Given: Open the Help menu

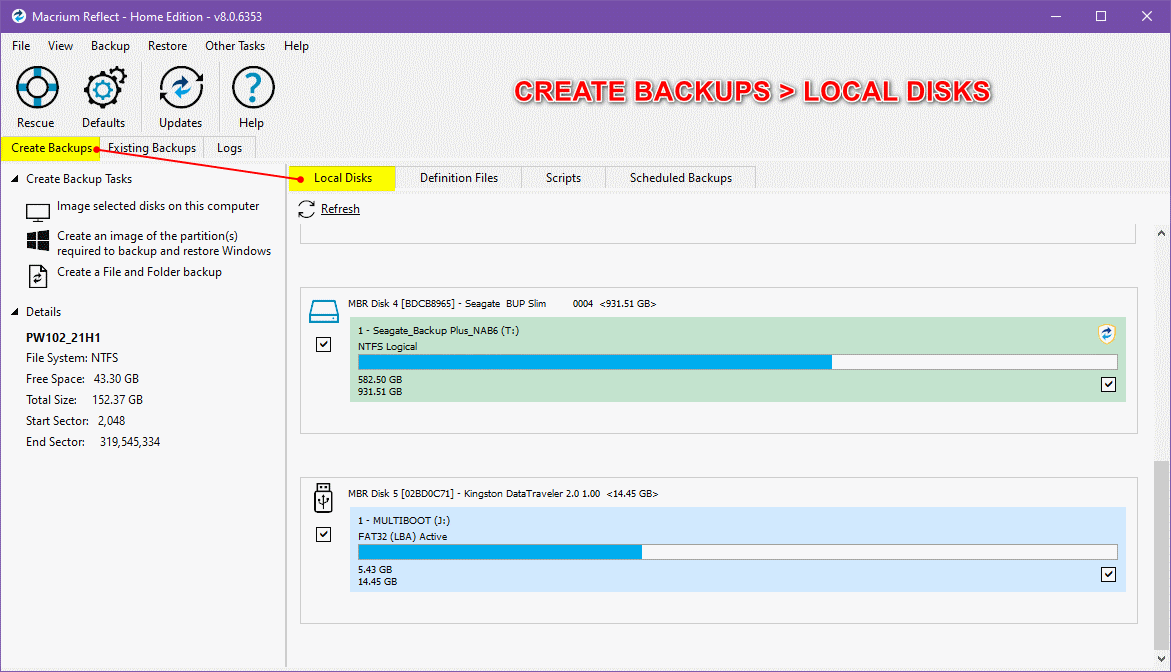Looking at the screenshot, I should click(x=296, y=46).
